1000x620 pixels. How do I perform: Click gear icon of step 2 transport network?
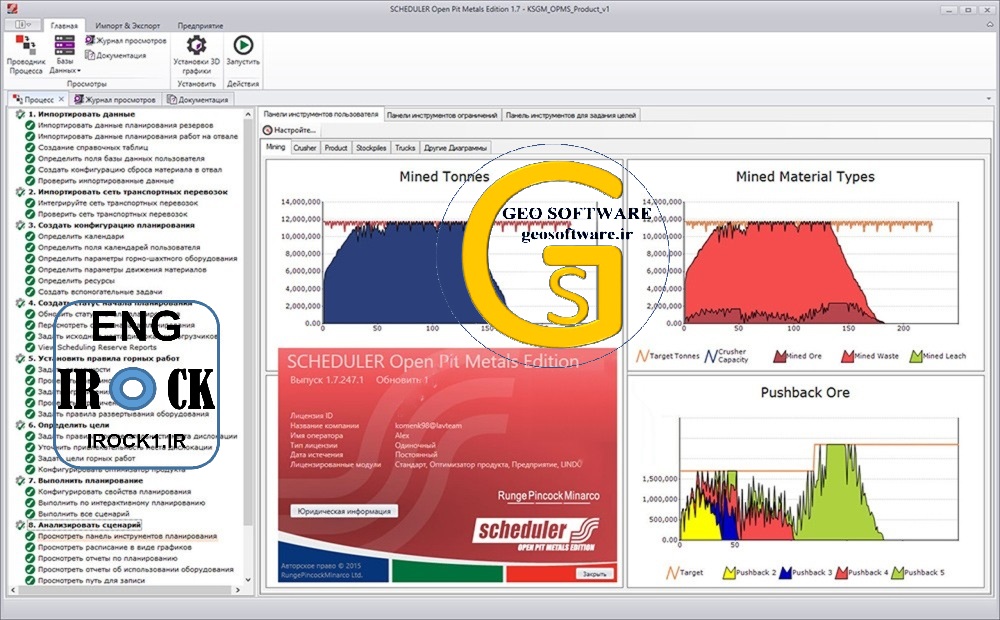[20, 192]
